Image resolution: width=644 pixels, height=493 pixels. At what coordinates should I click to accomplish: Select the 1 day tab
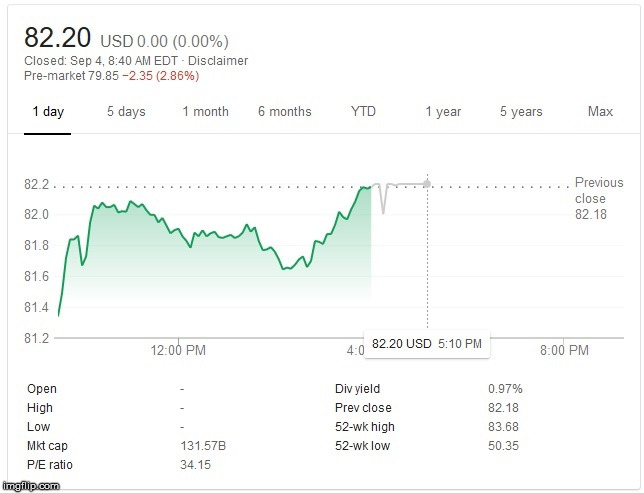point(48,112)
